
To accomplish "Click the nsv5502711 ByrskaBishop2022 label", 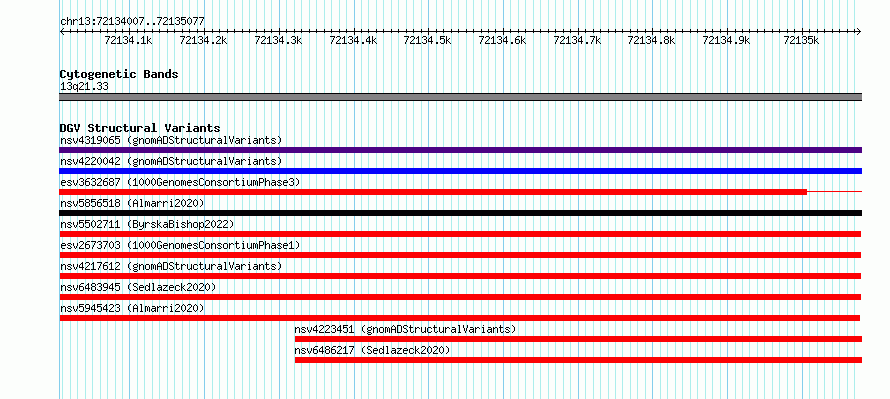I will (147, 224).
